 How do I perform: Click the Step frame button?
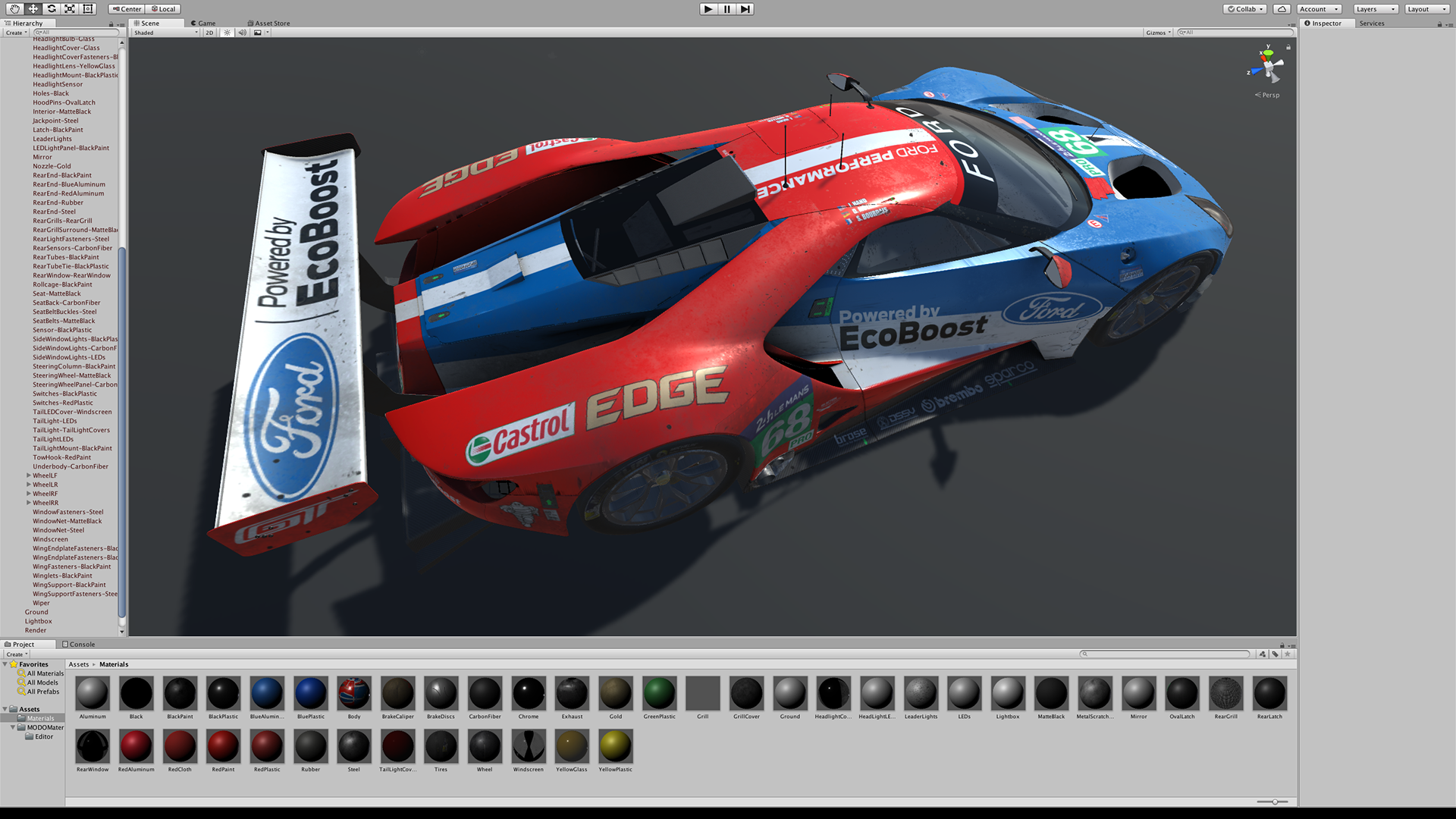(745, 9)
